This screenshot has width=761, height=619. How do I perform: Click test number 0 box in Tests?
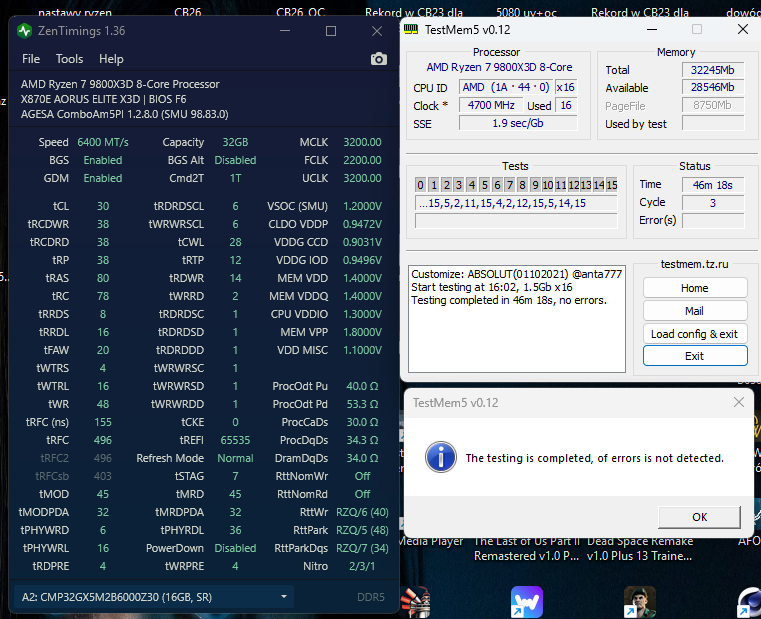(x=421, y=185)
